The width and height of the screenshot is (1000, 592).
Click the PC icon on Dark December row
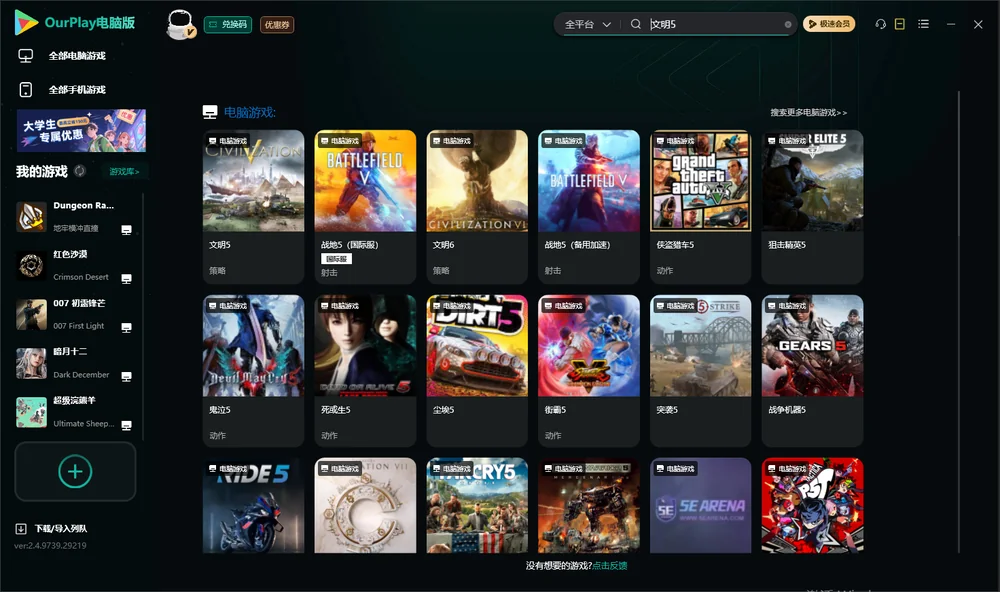click(x=126, y=376)
